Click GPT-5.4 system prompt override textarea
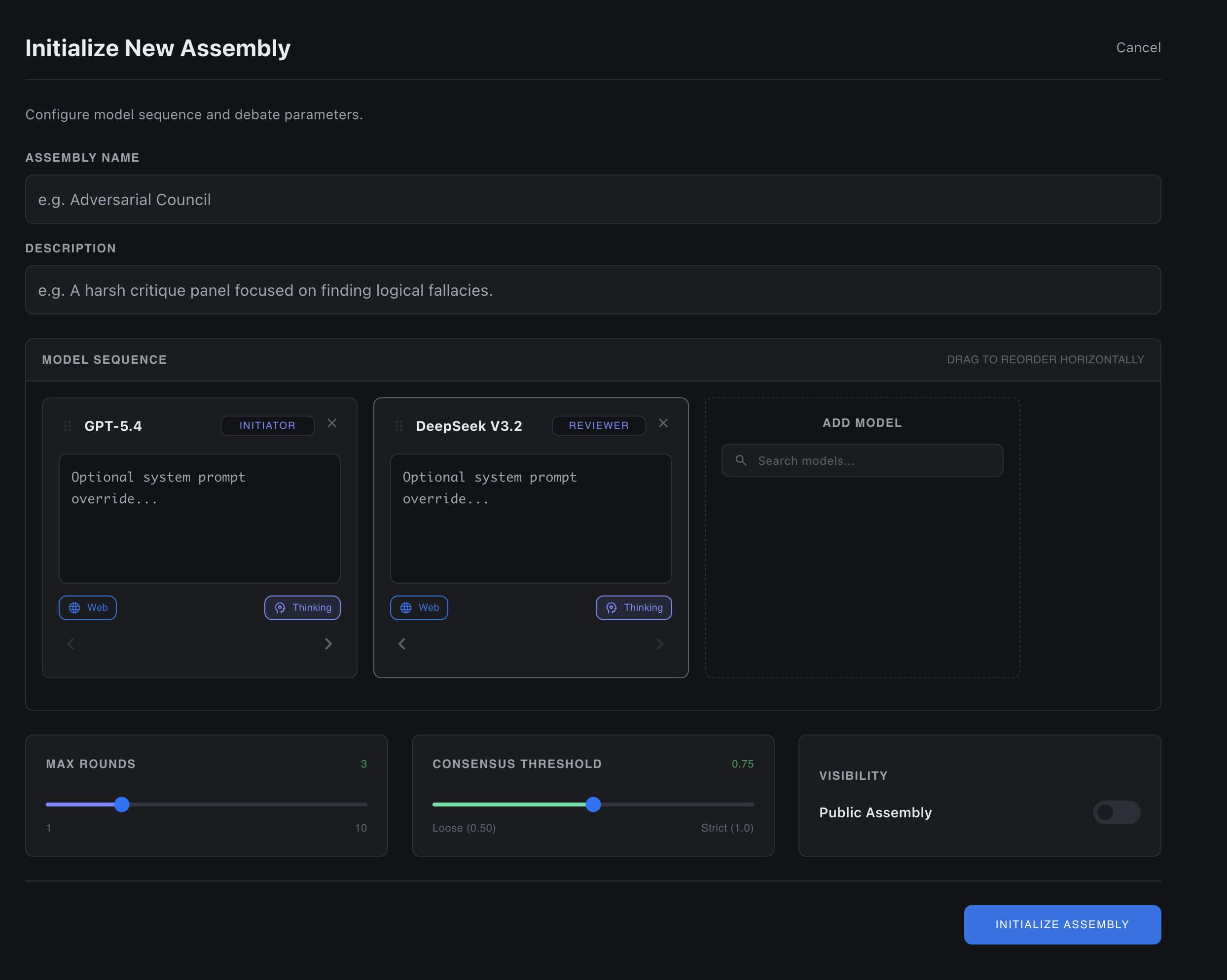 (x=200, y=518)
